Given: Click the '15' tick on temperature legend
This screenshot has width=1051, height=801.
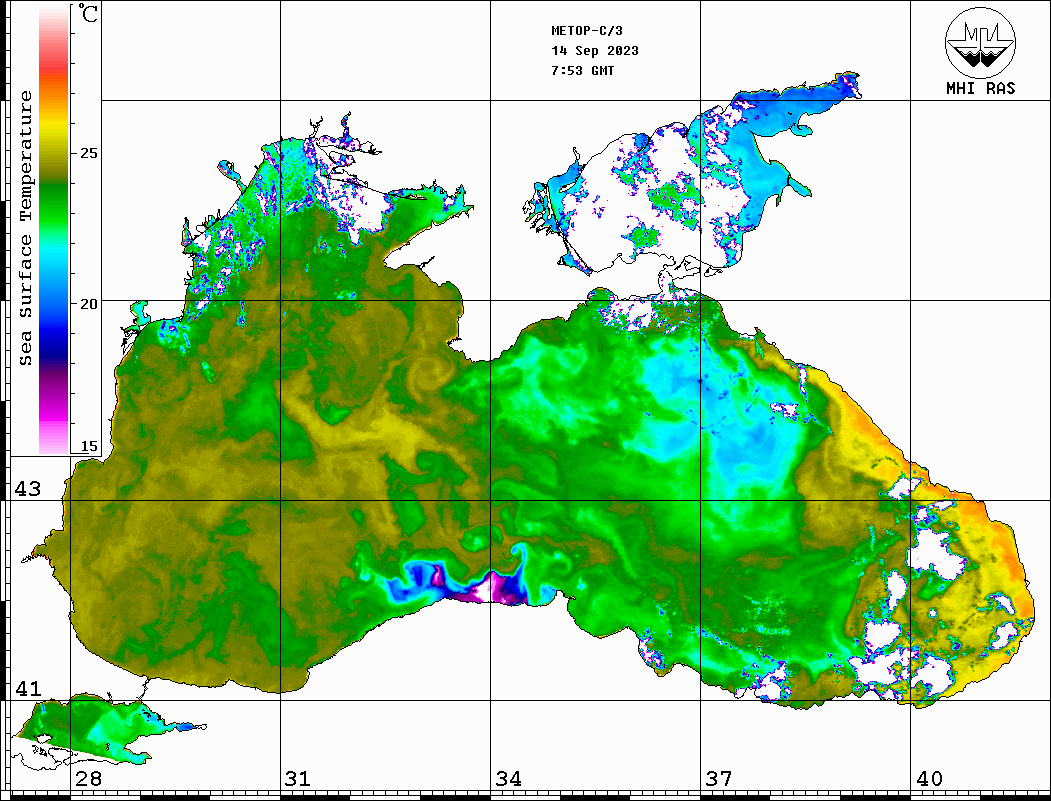Looking at the screenshot, I should pyautogui.click(x=88, y=446).
